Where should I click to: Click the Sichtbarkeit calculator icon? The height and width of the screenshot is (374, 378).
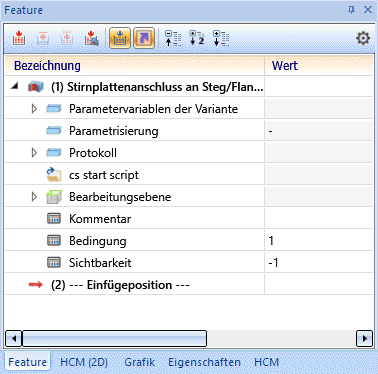(54, 263)
